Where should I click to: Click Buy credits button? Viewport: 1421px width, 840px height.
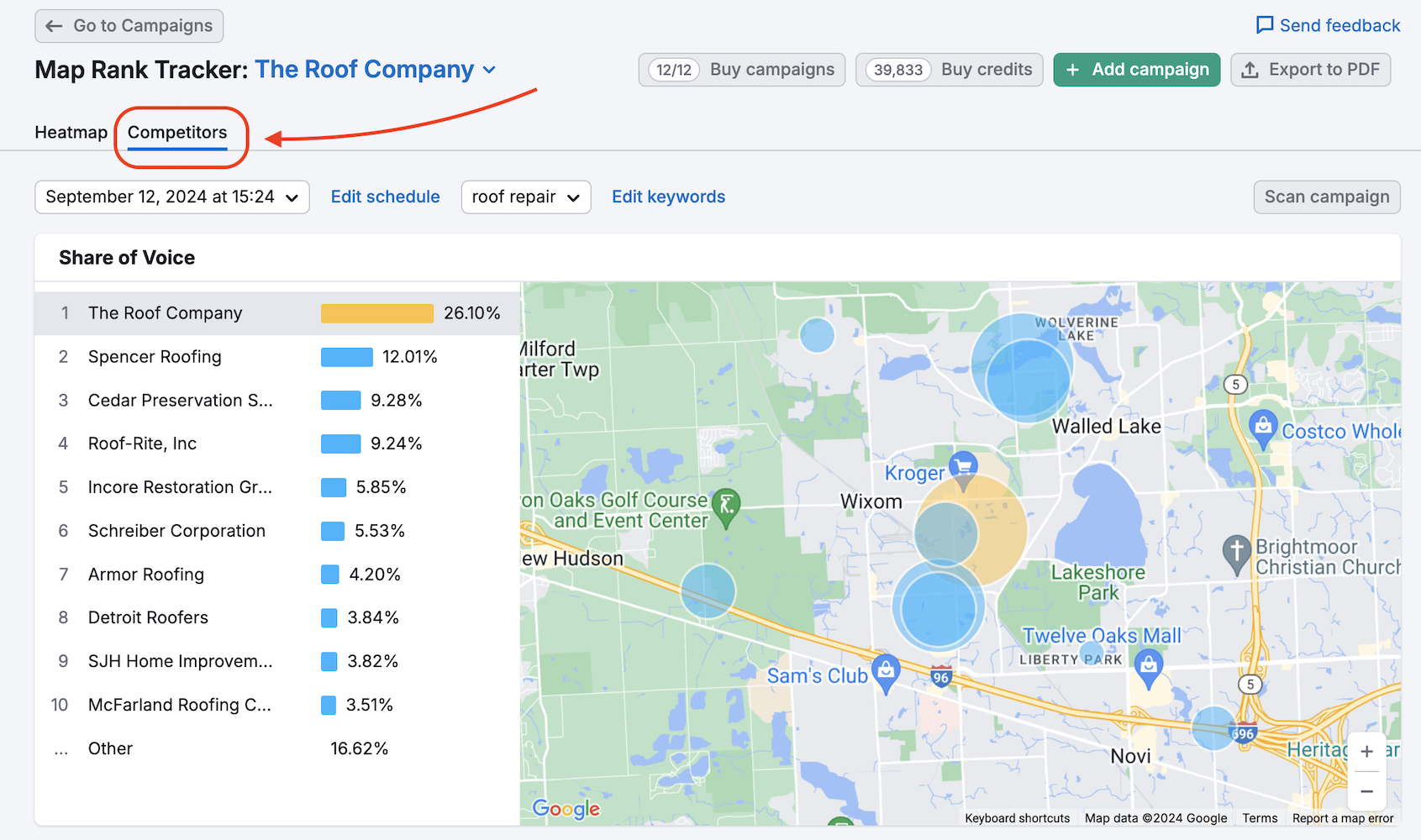click(950, 70)
